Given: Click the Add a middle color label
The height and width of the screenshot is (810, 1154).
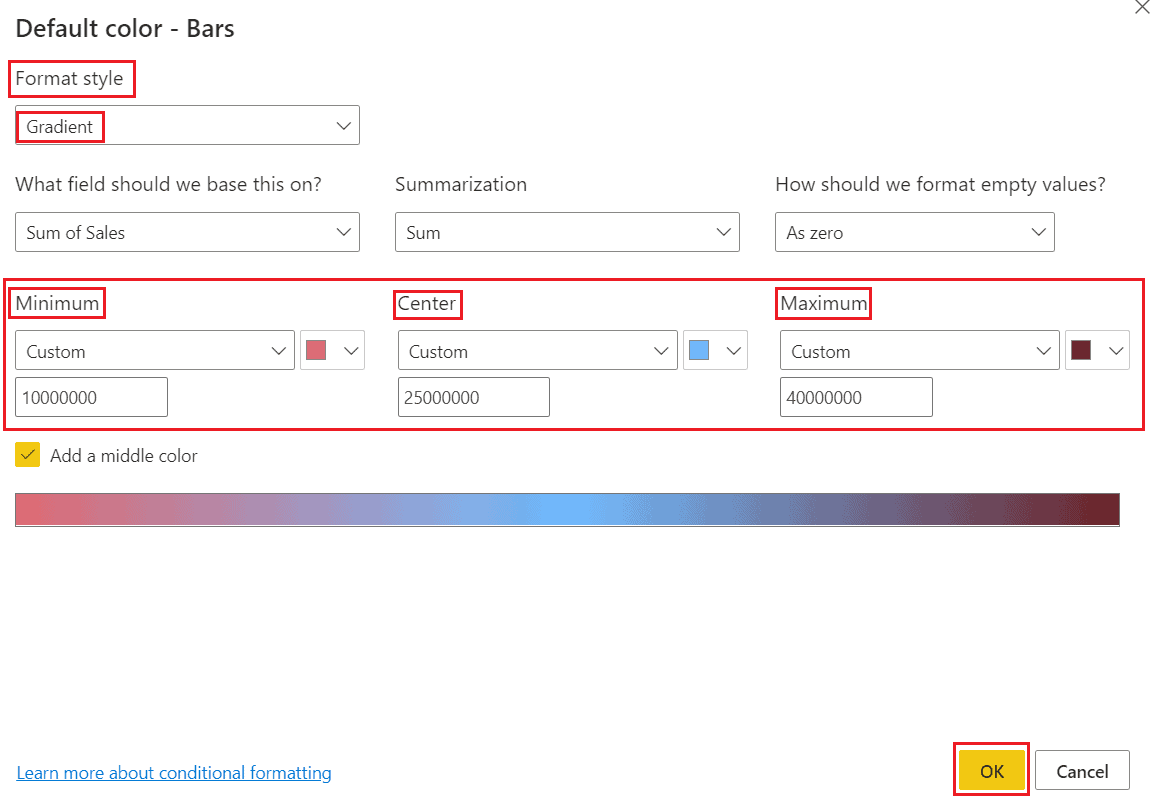Looking at the screenshot, I should (x=125, y=454).
